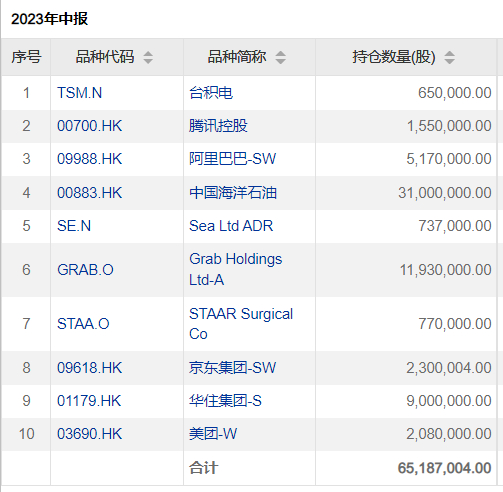Click the Sea Ltd ADR link
This screenshot has width=503, height=492.
pyautogui.click(x=231, y=226)
